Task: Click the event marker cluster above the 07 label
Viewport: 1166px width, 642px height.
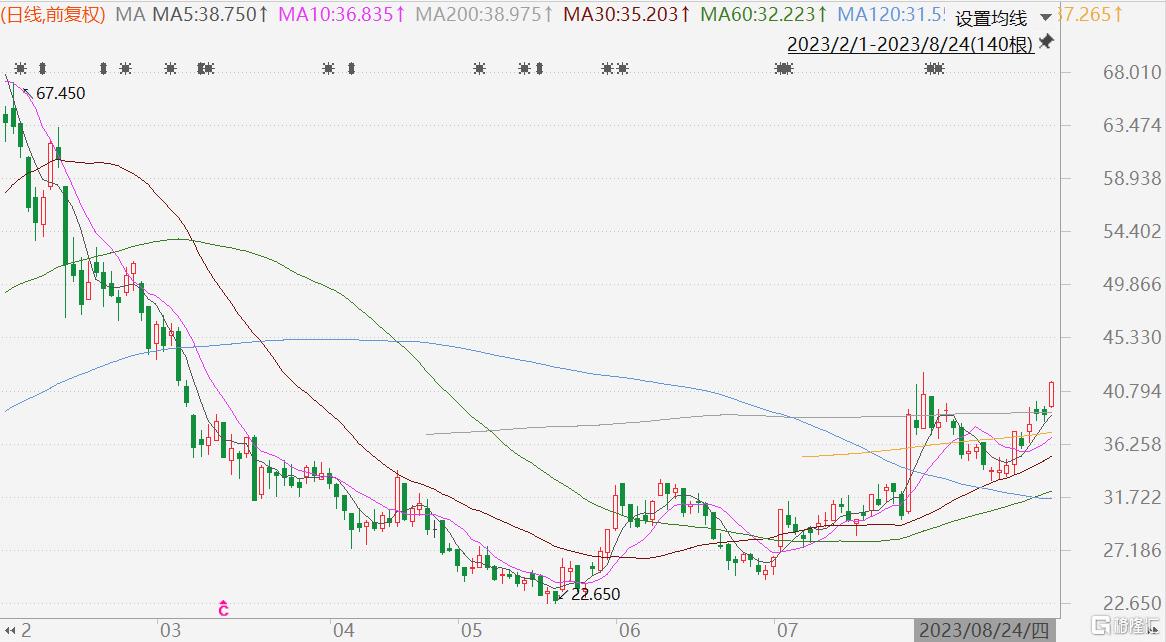Action: click(x=784, y=68)
